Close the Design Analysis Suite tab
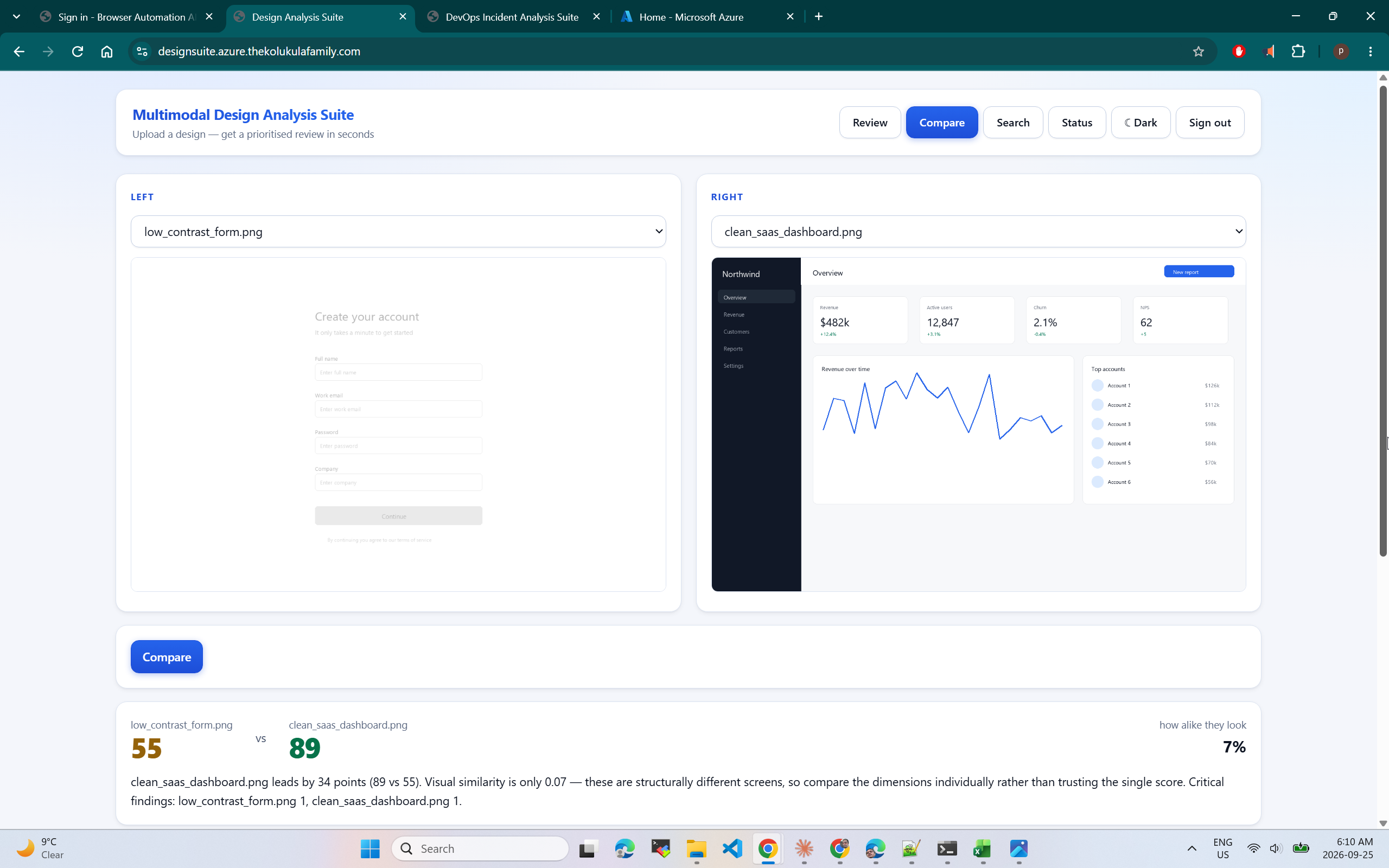The image size is (1389, 868). point(403,17)
